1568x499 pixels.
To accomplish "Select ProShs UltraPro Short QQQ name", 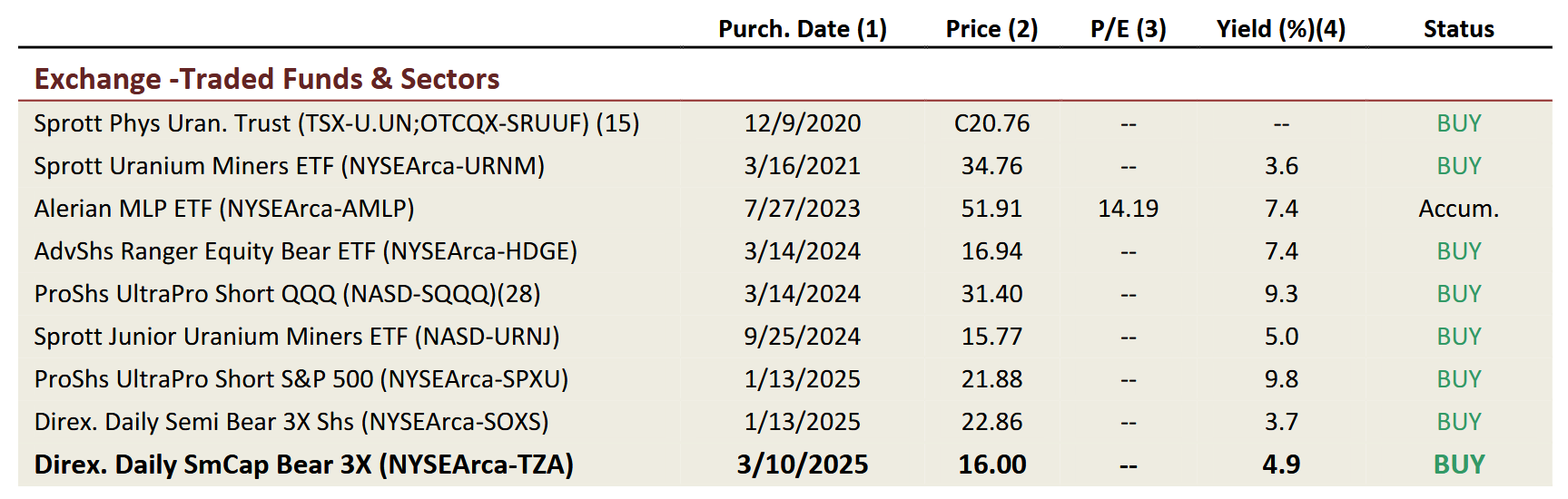I will pos(287,294).
